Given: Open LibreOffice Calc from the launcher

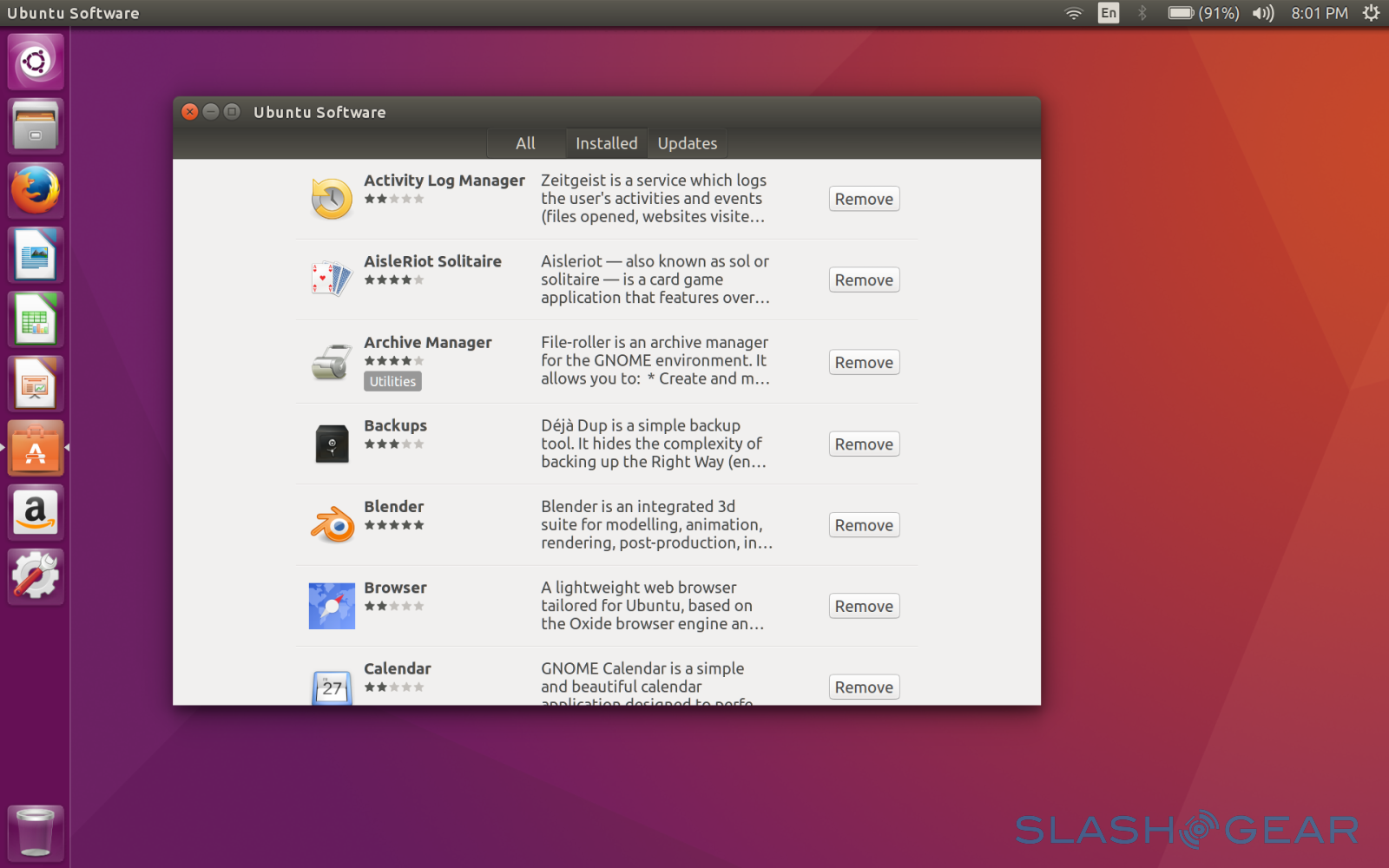Looking at the screenshot, I should 36,319.
